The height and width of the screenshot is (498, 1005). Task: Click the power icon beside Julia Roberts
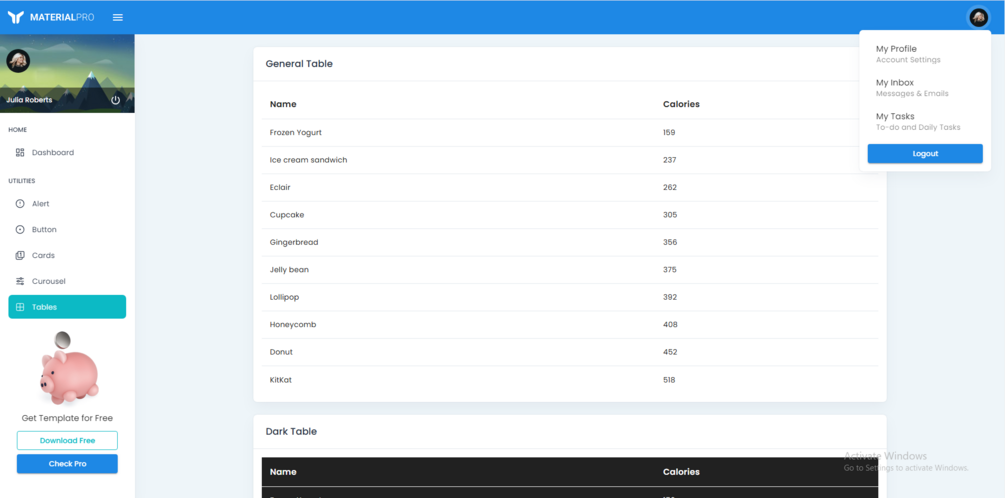tap(115, 100)
